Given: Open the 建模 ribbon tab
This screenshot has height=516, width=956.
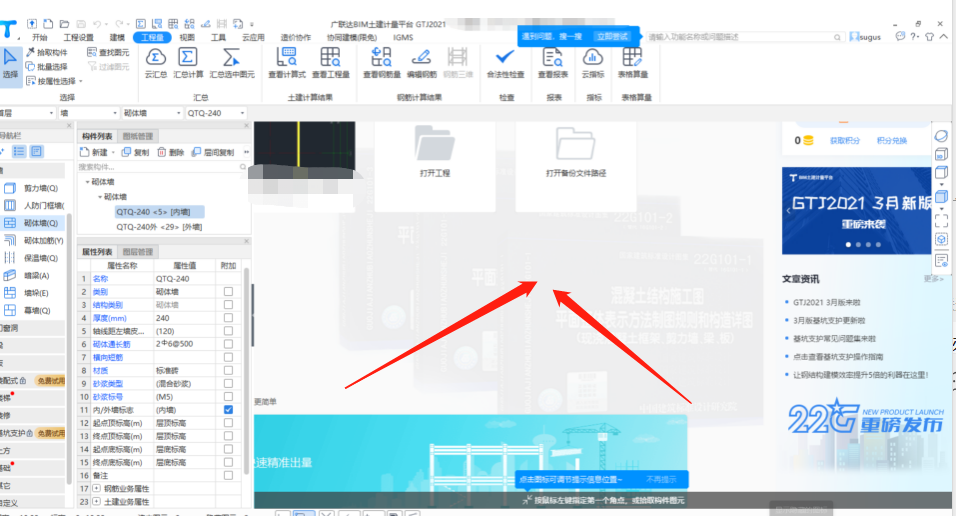Looking at the screenshot, I should click(x=117, y=37).
